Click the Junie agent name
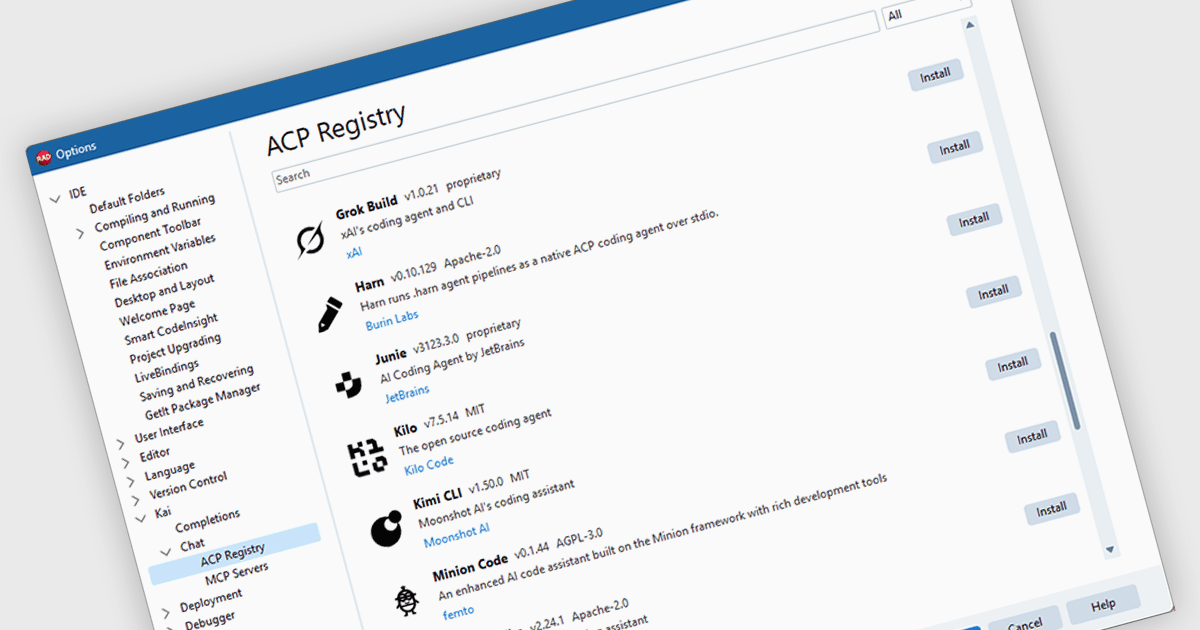Viewport: 1200px width, 630px height. [390, 357]
